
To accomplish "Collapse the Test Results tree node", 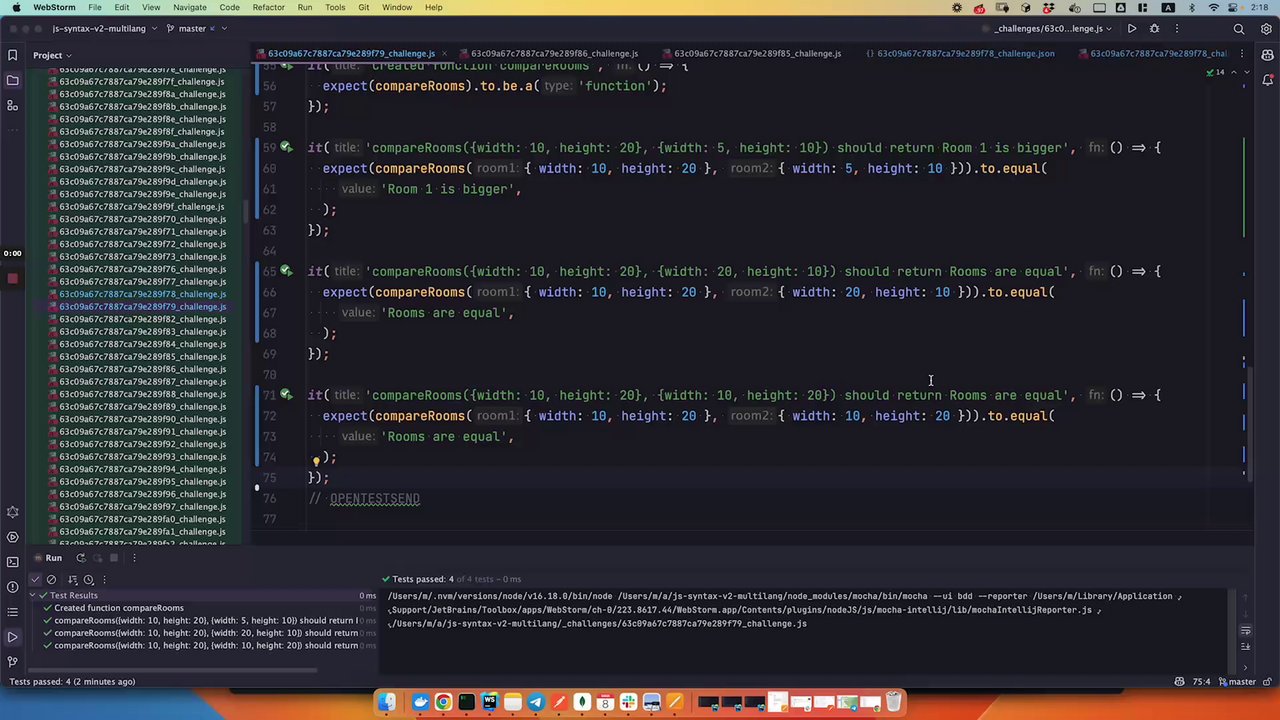I will click(32, 596).
